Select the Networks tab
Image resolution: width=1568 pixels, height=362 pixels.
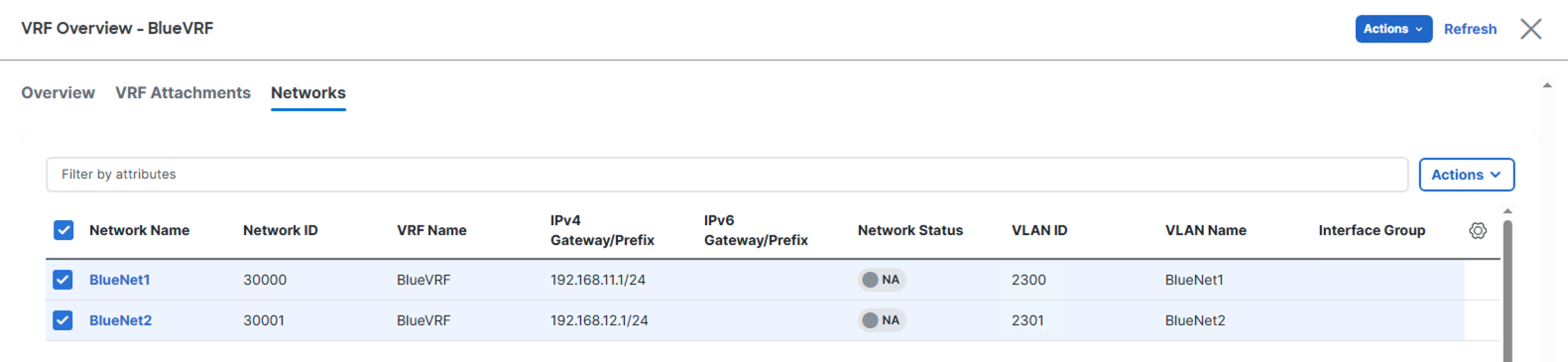(x=308, y=92)
